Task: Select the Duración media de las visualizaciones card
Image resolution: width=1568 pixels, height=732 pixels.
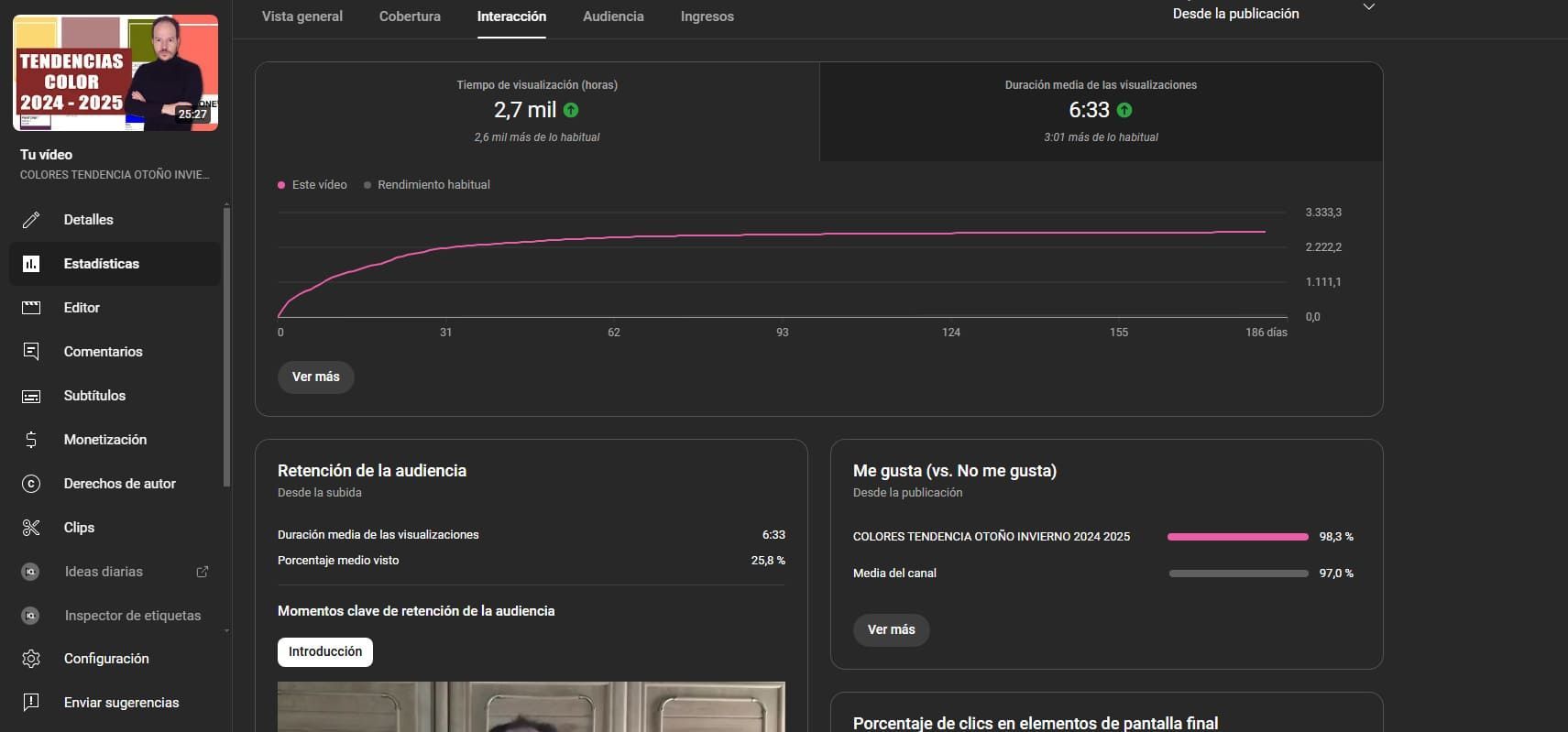Action: [x=1101, y=111]
